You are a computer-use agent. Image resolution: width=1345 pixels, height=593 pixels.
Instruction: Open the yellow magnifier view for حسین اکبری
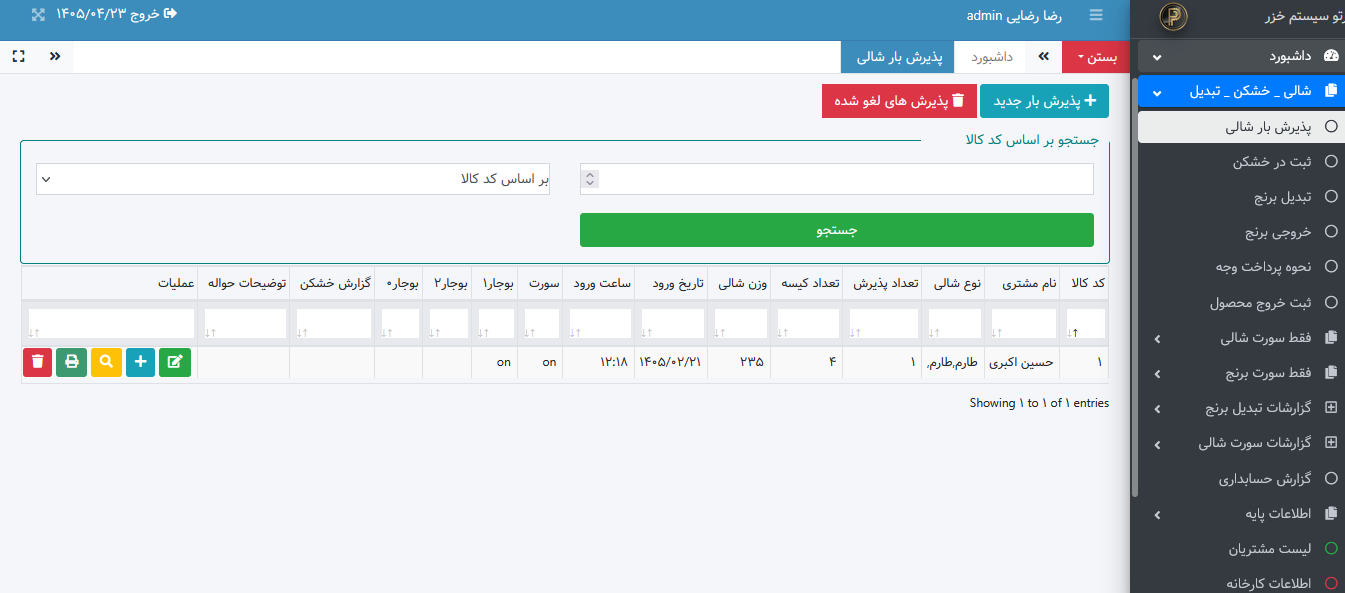point(106,362)
